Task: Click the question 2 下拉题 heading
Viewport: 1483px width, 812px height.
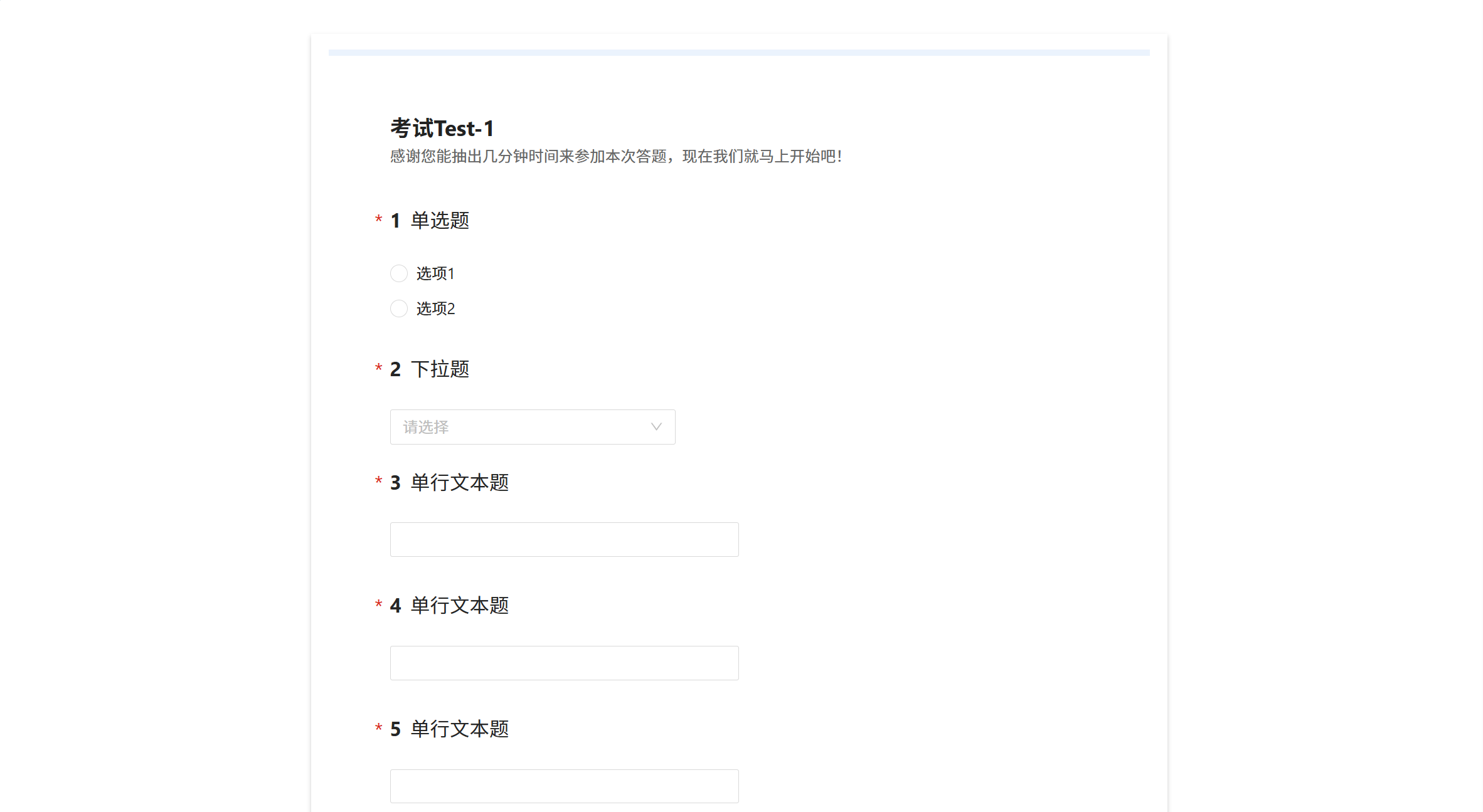Action: [x=440, y=369]
